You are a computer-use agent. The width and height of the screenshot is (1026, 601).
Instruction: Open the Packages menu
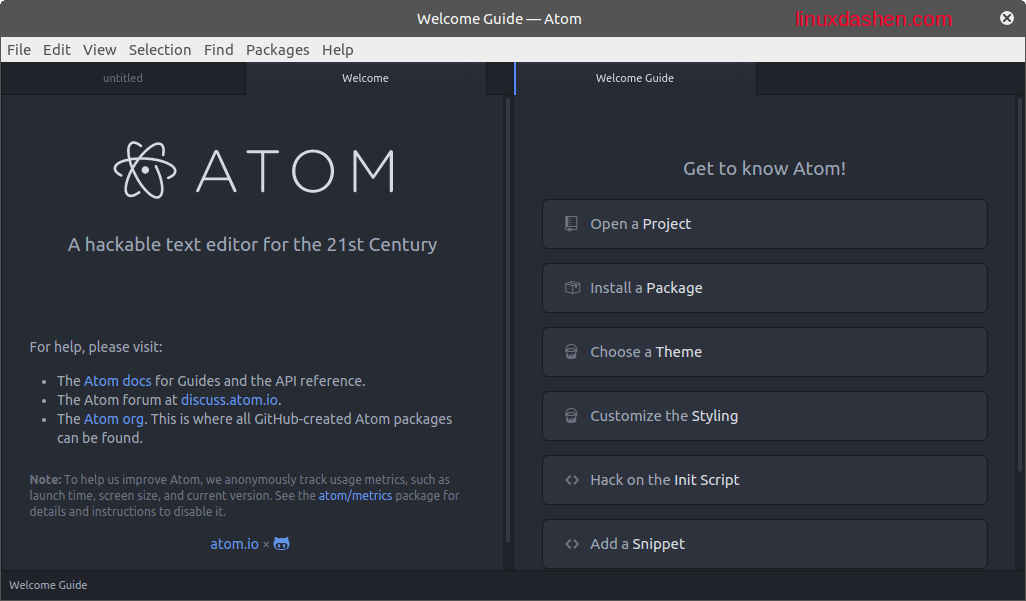tap(277, 50)
